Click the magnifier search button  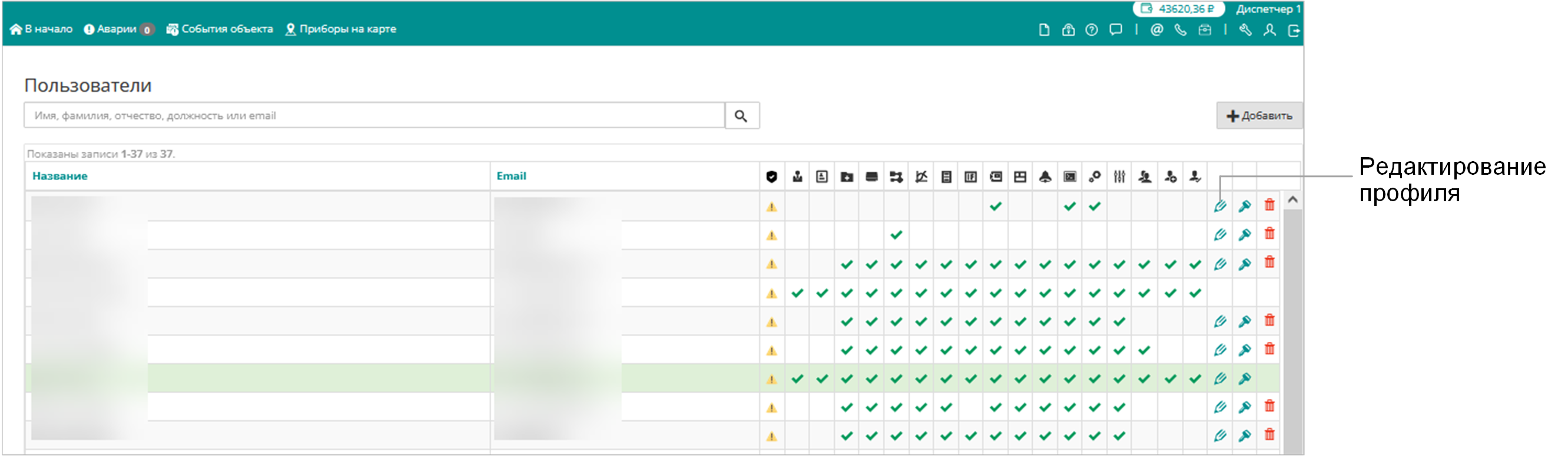pyautogui.click(x=741, y=115)
